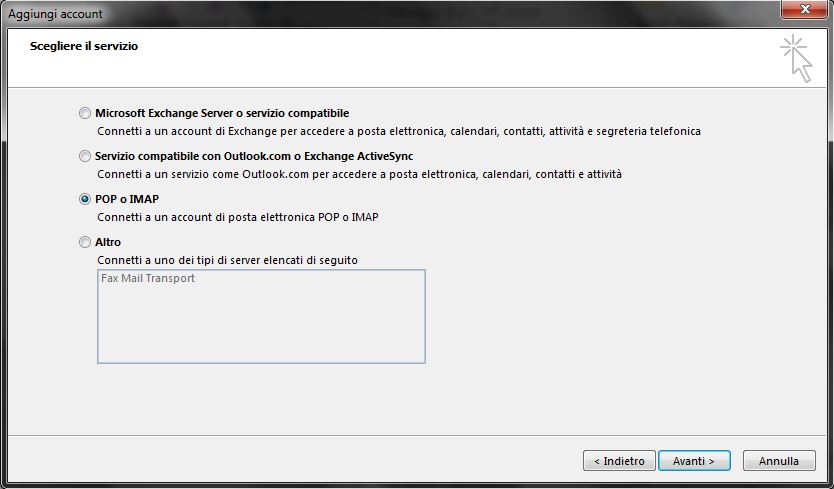
Task: Click the bold 'POP o IMAP' label text
Action: tap(127, 199)
